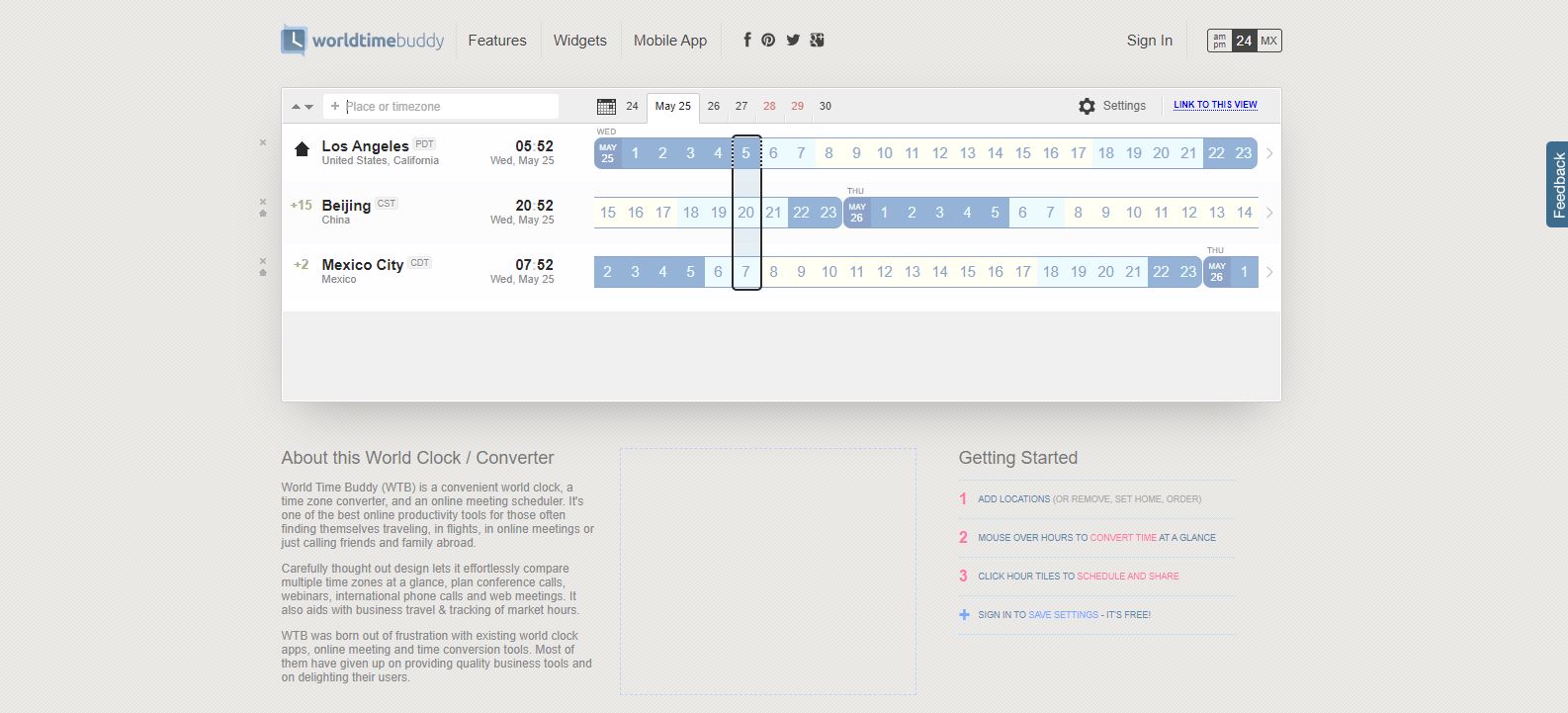This screenshot has height=713, width=1568.
Task: Select date tab 24
Action: (x=632, y=106)
